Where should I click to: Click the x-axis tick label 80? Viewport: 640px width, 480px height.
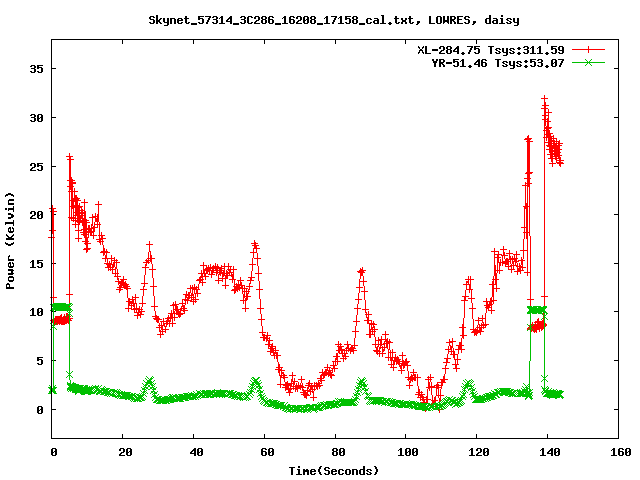coord(338,452)
